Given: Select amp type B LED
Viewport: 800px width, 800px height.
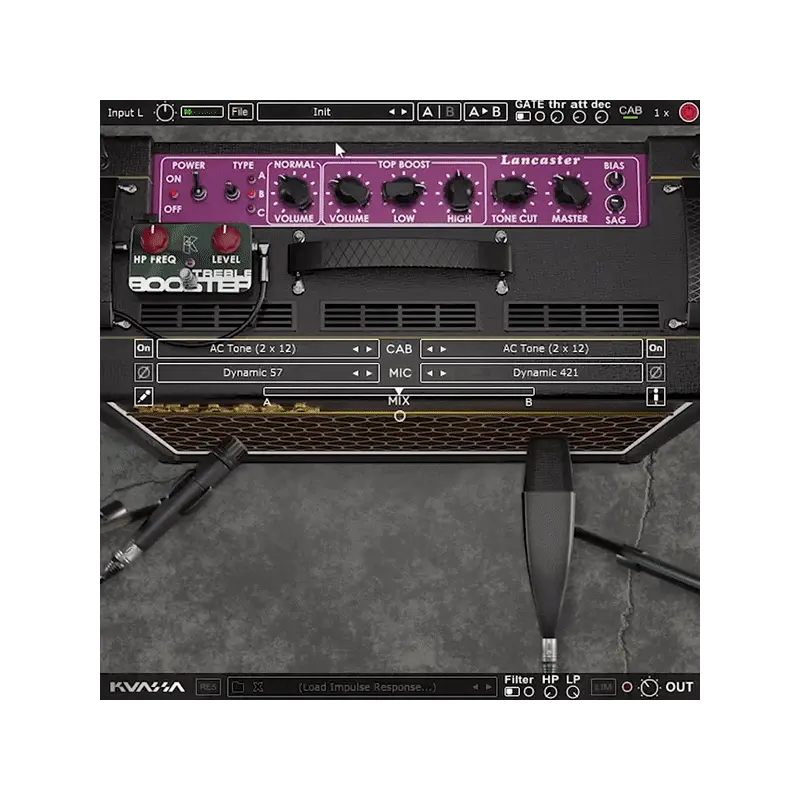Looking at the screenshot, I should pyautogui.click(x=252, y=194).
